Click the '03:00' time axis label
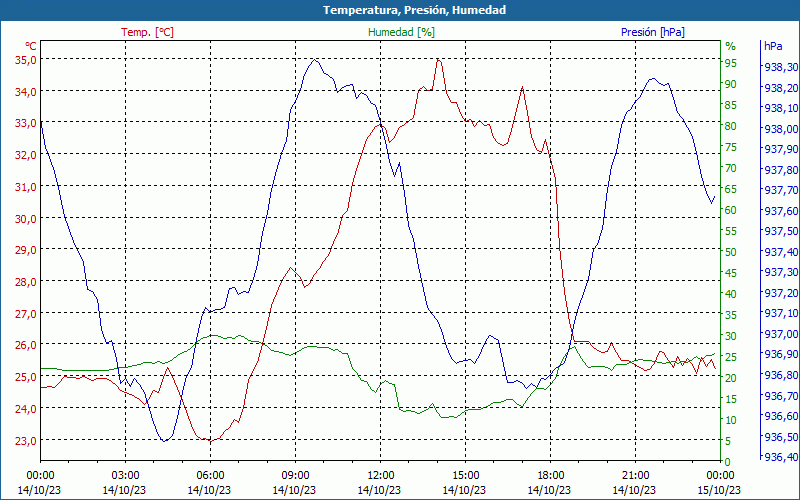800x500 pixels. point(125,476)
